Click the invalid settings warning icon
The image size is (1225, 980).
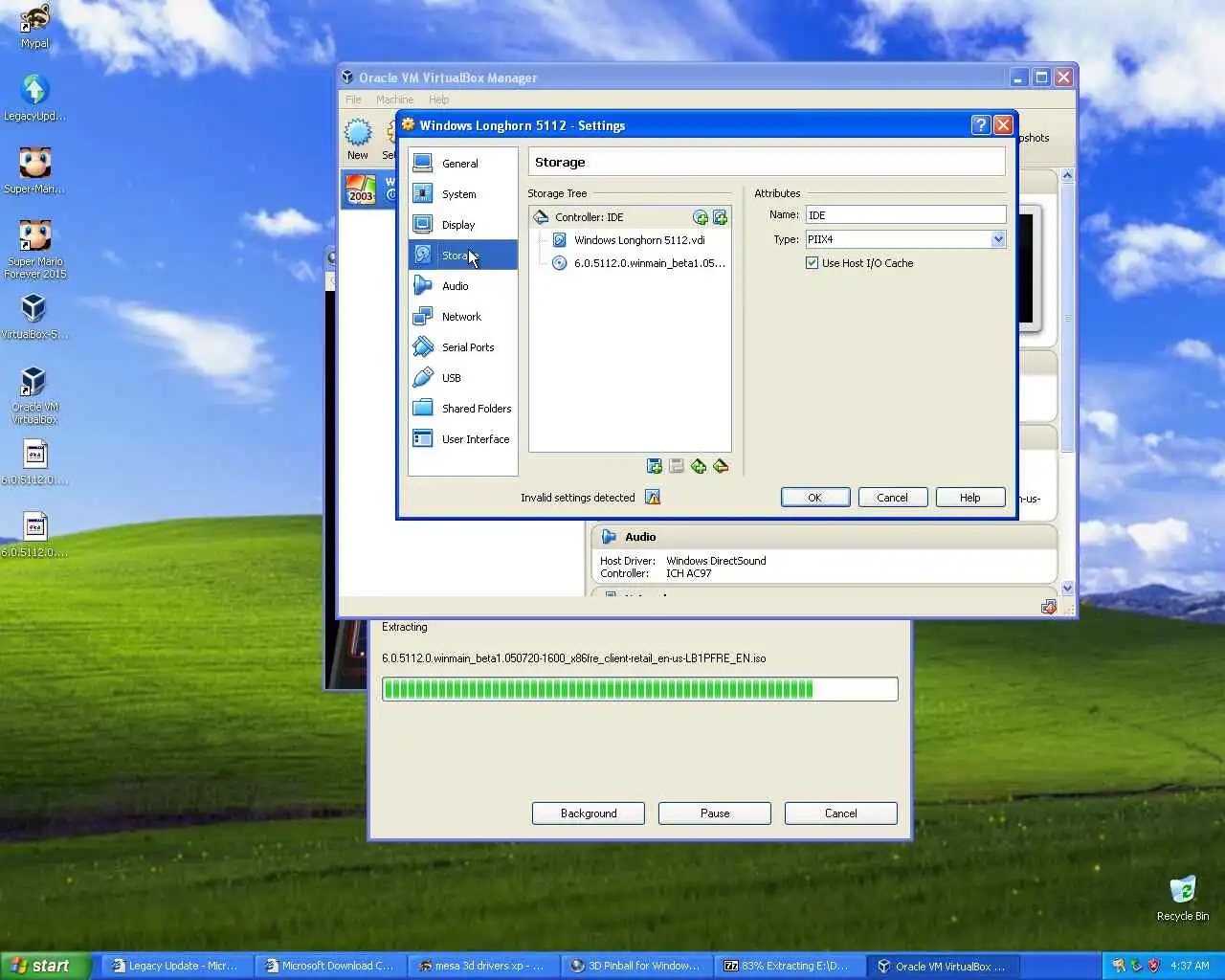[x=653, y=497]
